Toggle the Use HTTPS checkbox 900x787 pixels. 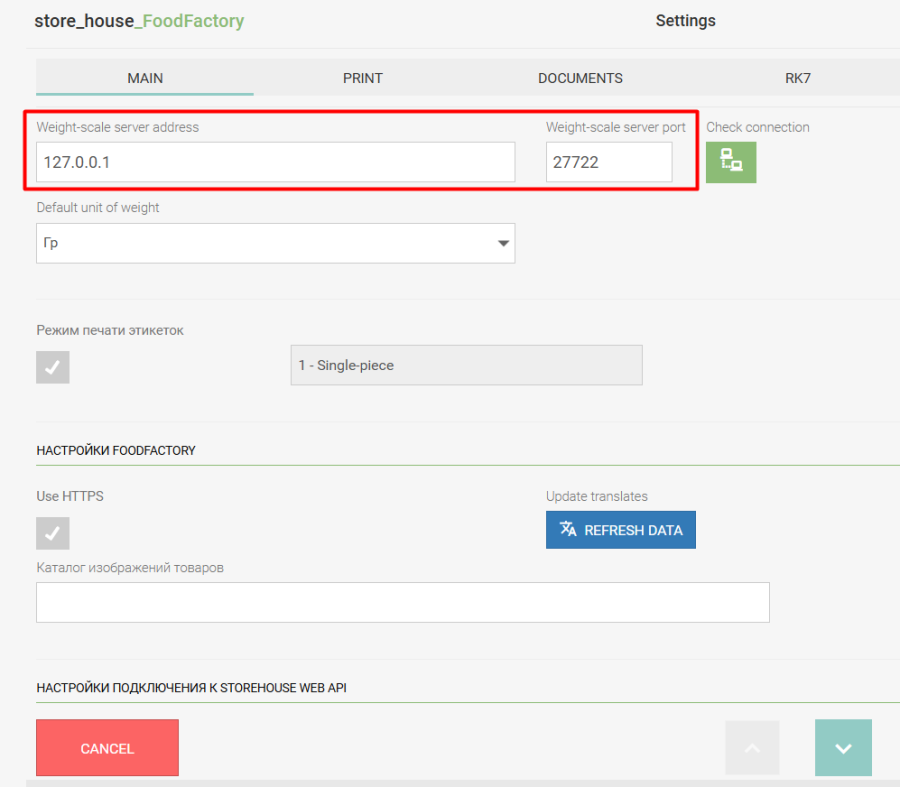(x=53, y=533)
